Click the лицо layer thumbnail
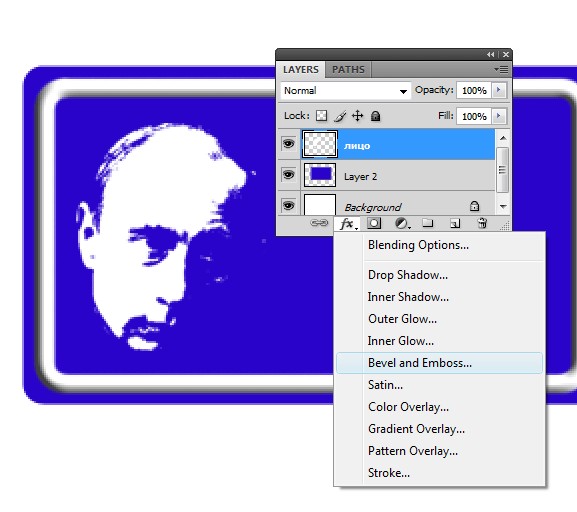 (320, 144)
